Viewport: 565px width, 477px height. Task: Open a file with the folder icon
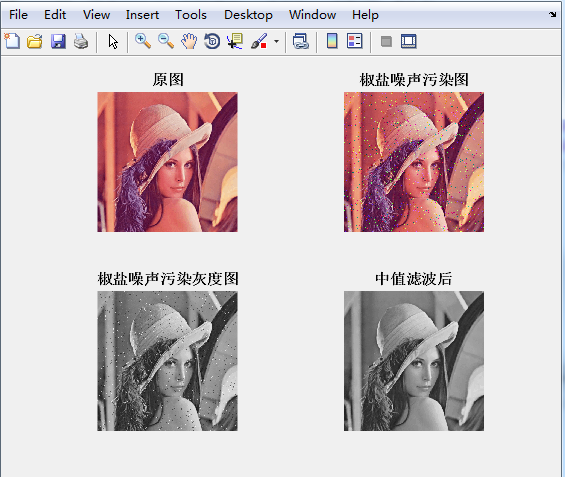tap(35, 41)
